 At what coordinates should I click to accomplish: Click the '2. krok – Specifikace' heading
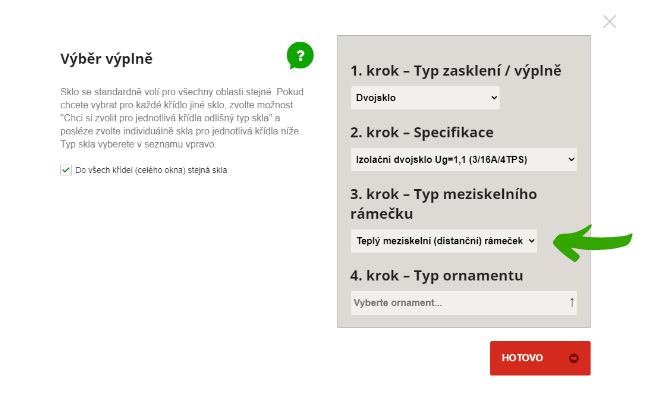tap(421, 132)
